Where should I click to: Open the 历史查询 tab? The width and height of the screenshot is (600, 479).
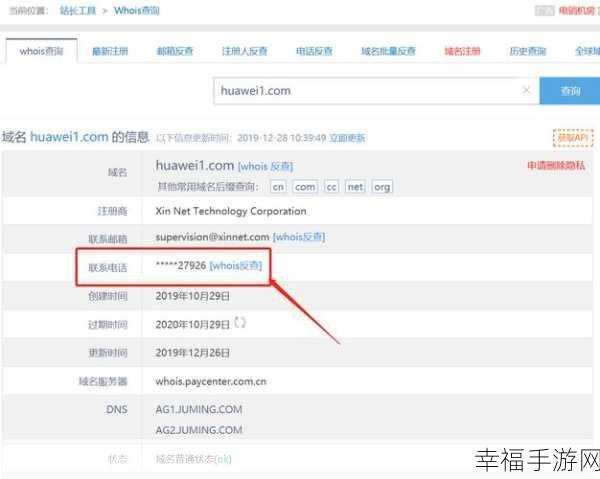(x=528, y=51)
